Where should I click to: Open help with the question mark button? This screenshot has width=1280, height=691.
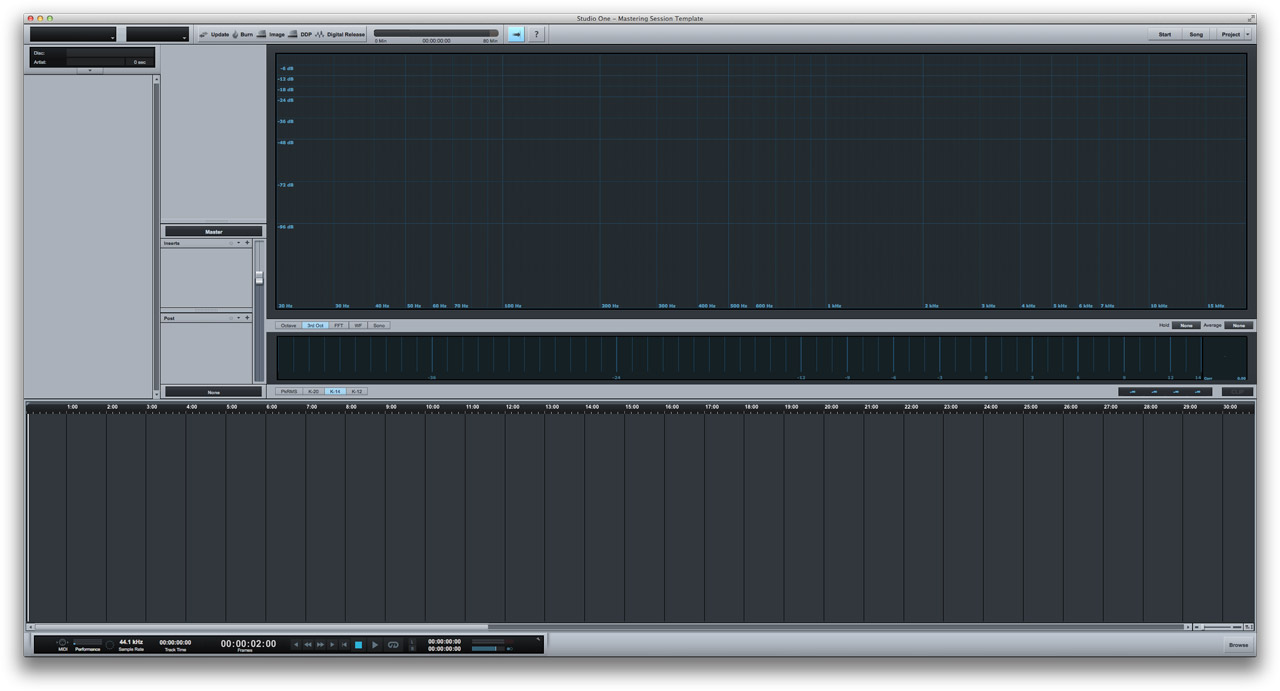tap(536, 34)
